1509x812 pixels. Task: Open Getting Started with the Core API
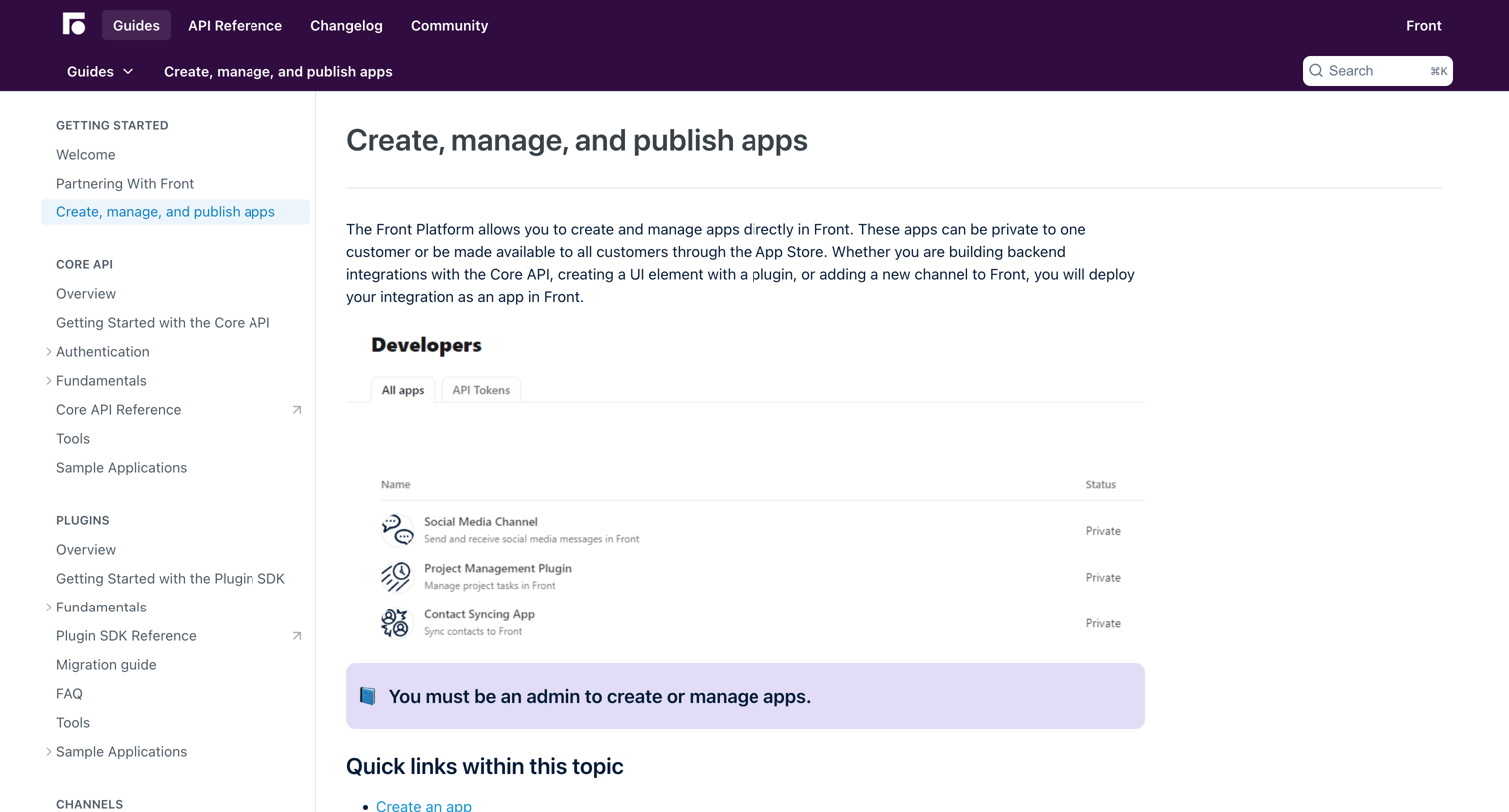(163, 323)
